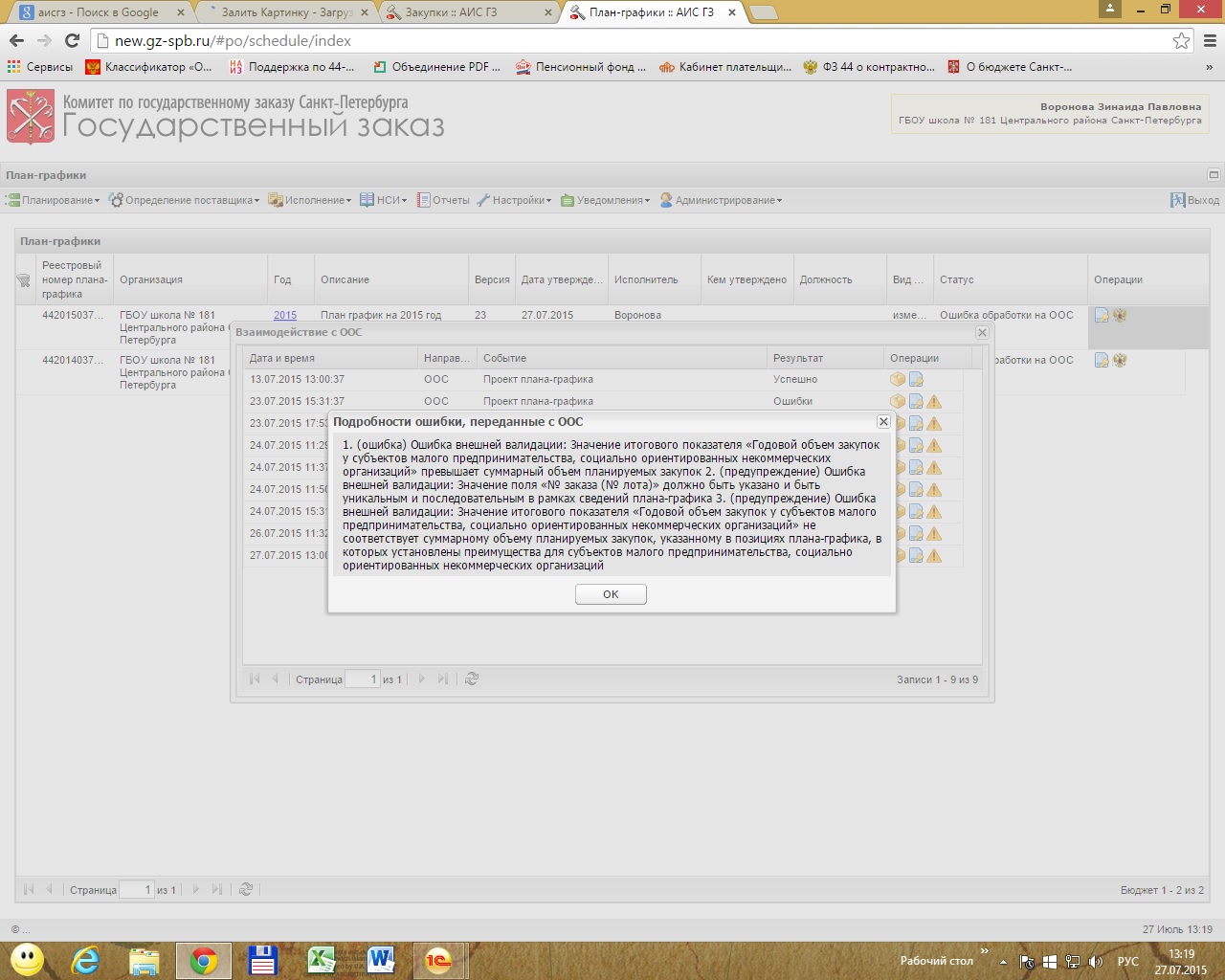
Task: Open the Определение поставщика menu
Action: [x=185, y=200]
